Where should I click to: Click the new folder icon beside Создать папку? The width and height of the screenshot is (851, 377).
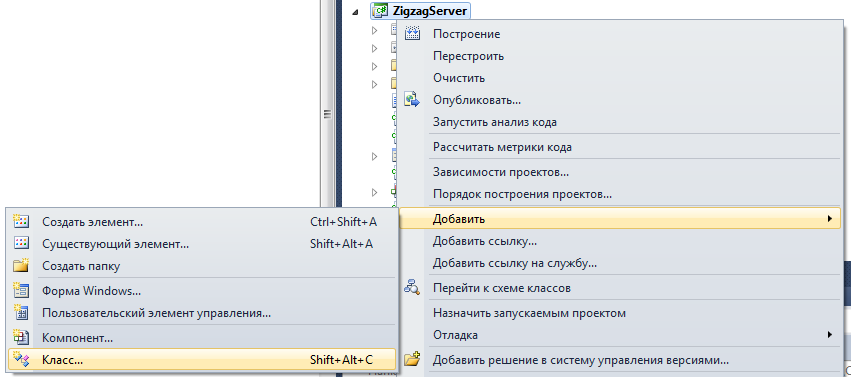[21, 266]
